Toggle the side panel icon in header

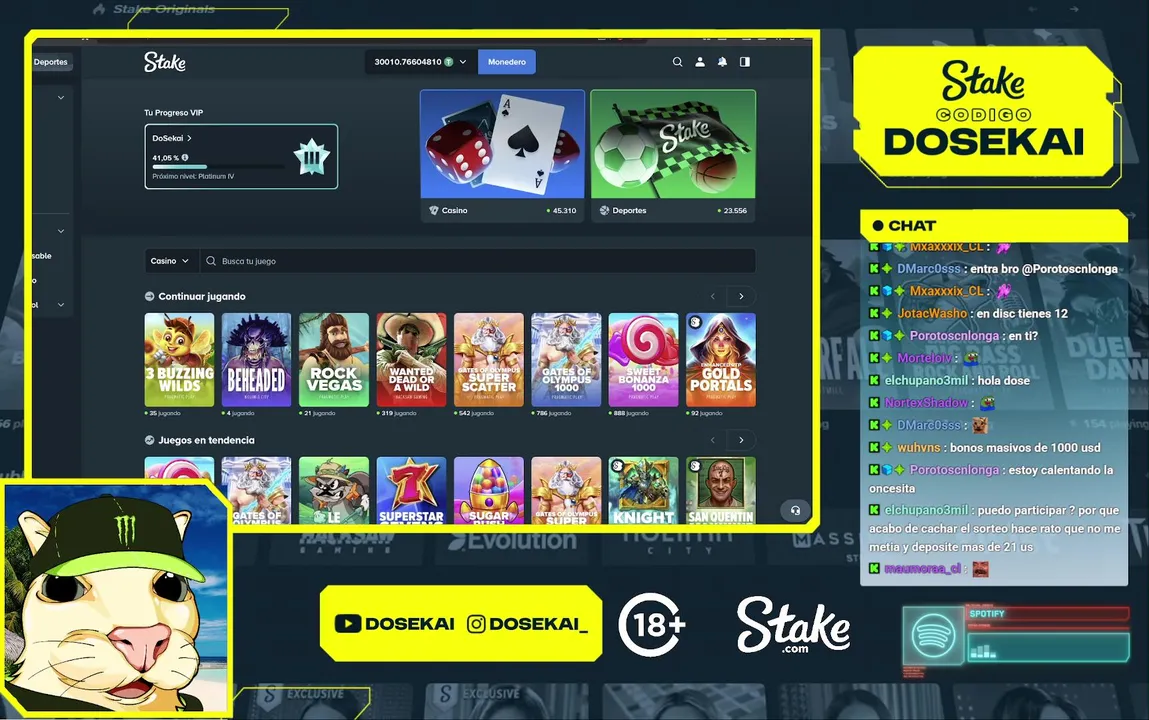click(x=745, y=62)
